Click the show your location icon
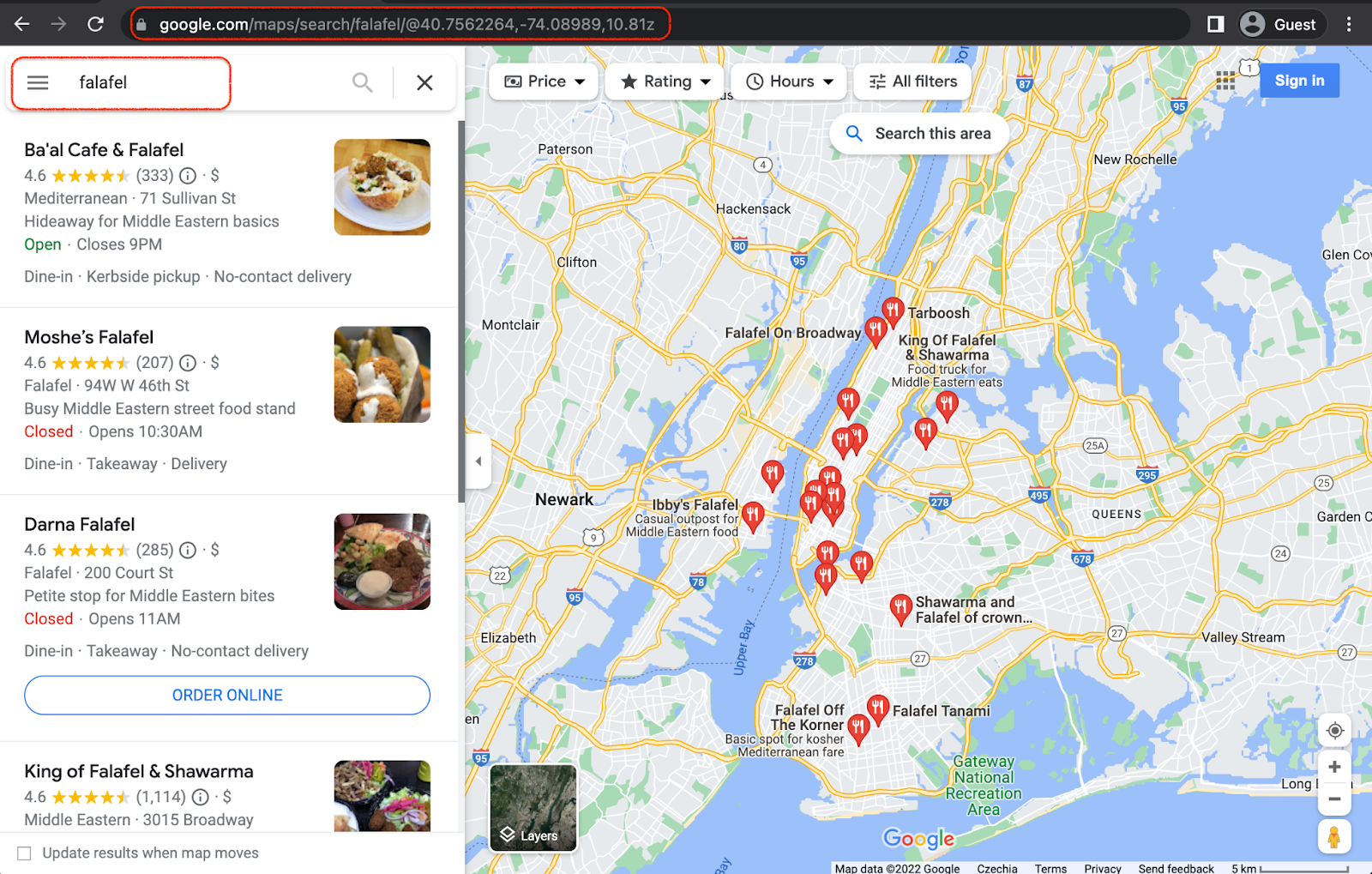 1334,731
